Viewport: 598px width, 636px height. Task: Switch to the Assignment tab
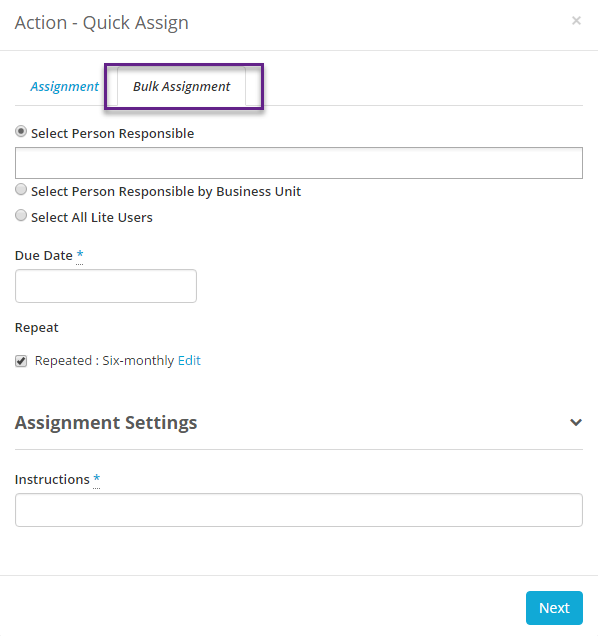pyautogui.click(x=65, y=86)
